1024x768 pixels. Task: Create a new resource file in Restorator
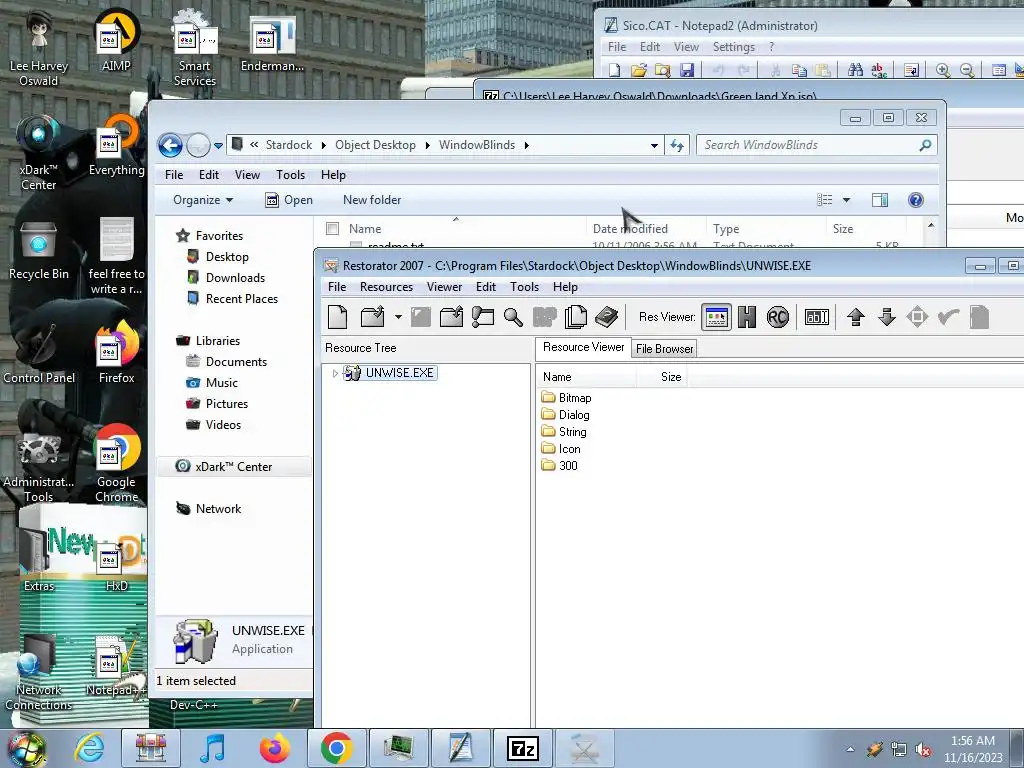[338, 317]
